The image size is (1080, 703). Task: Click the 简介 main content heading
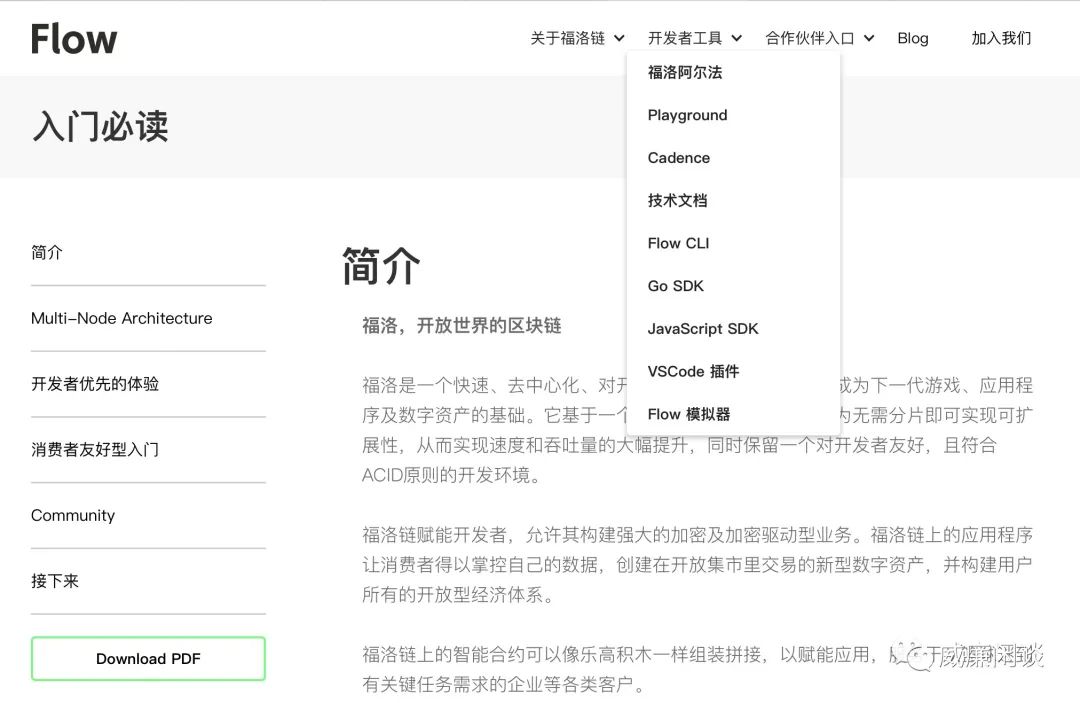coord(381,266)
